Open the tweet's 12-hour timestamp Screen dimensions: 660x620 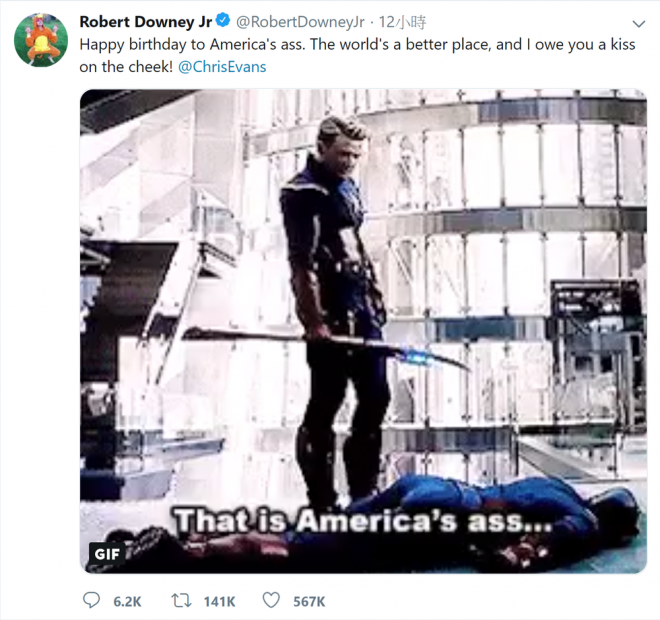coord(402,22)
